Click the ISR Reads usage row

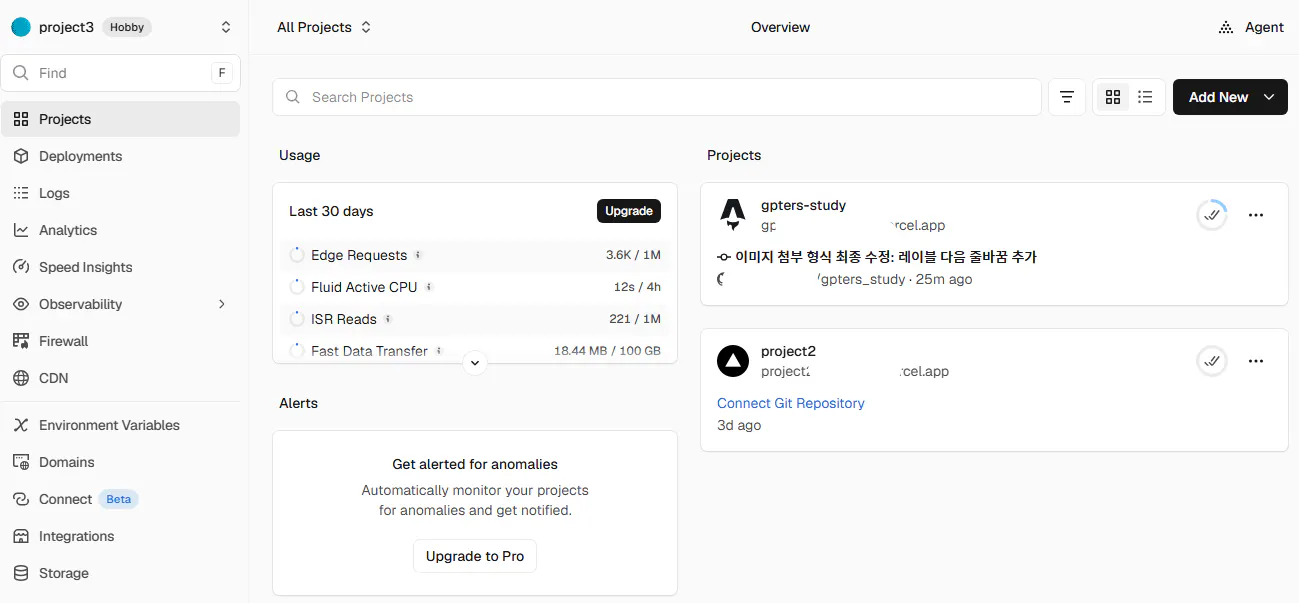pos(475,319)
